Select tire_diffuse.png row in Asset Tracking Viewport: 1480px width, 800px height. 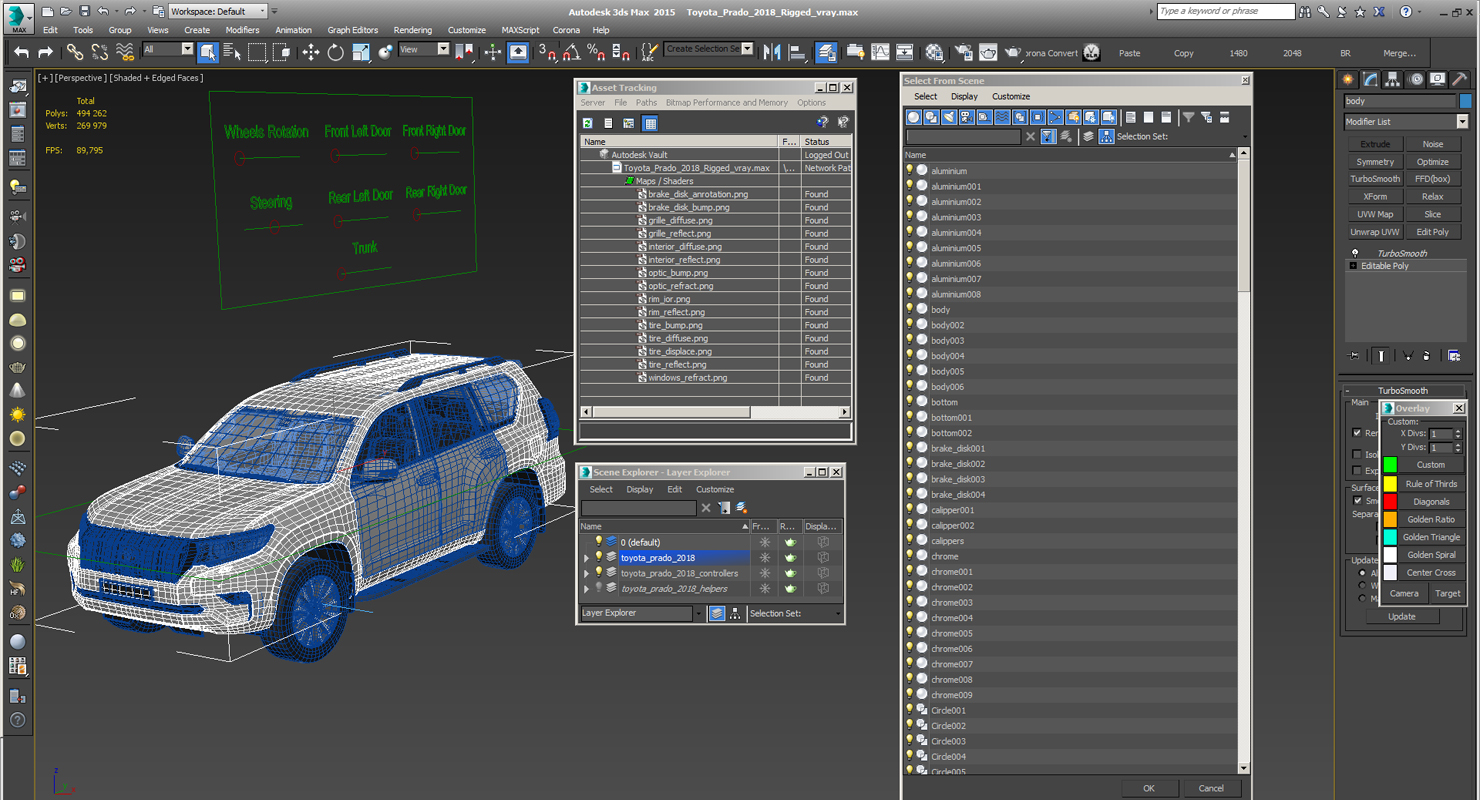click(715, 338)
